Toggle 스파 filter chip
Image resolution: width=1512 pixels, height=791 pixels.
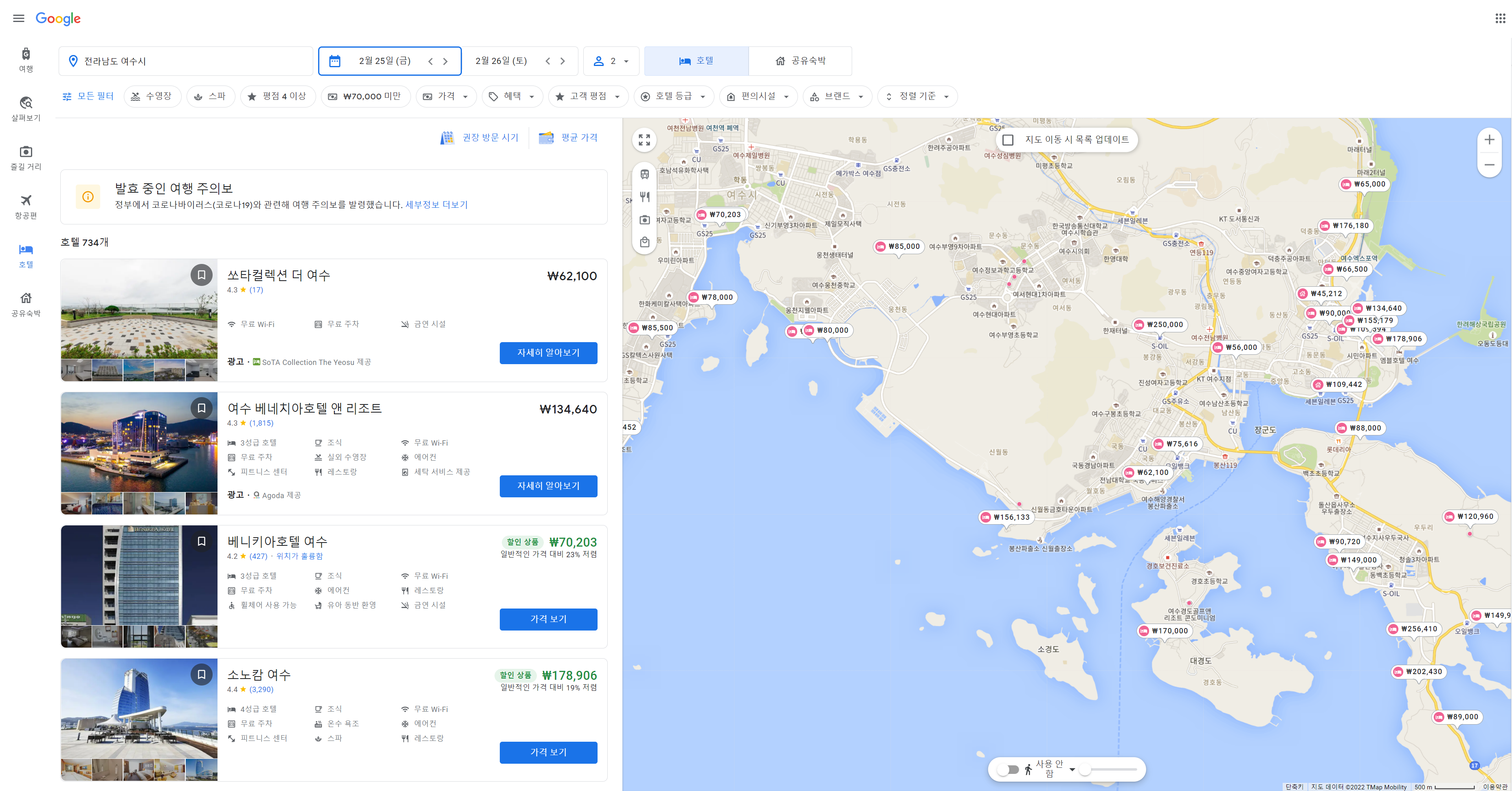click(x=210, y=96)
